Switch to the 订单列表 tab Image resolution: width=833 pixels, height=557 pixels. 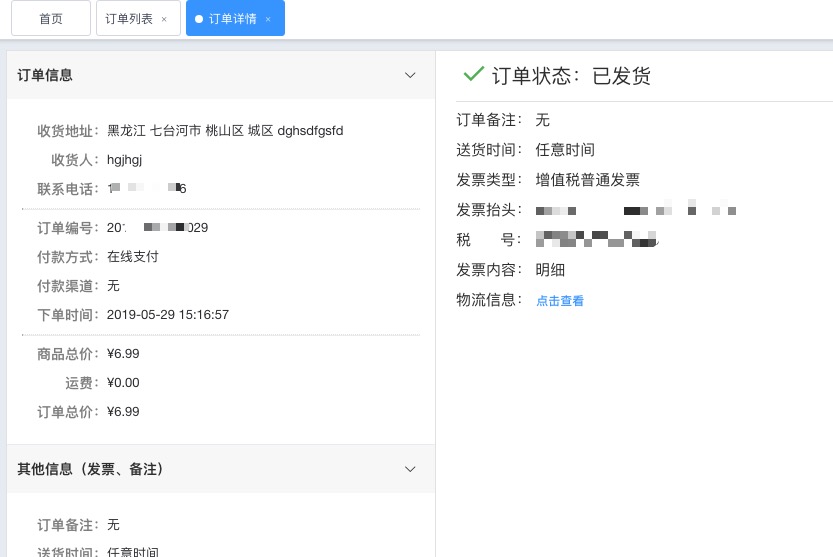pyautogui.click(x=129, y=19)
